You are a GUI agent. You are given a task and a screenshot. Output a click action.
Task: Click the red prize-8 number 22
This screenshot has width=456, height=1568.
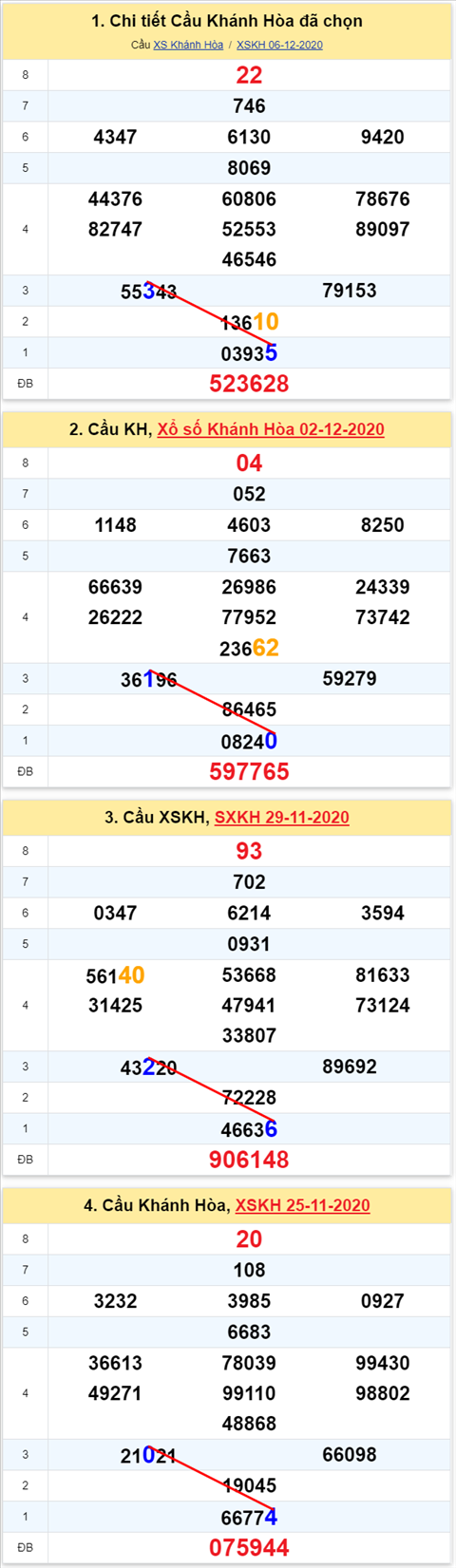[x=249, y=75]
